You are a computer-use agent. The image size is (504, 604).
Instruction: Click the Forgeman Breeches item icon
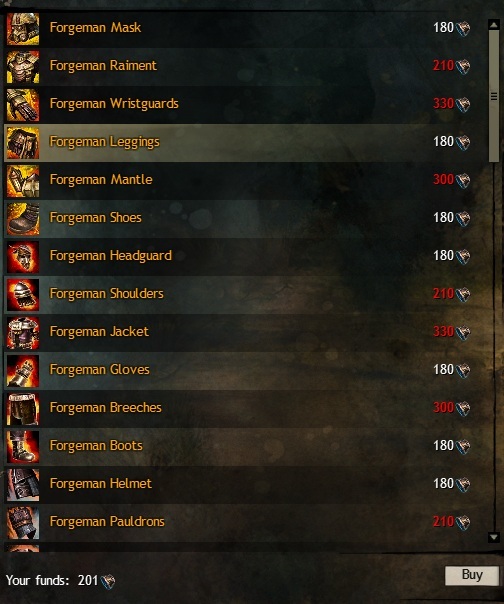(23, 409)
